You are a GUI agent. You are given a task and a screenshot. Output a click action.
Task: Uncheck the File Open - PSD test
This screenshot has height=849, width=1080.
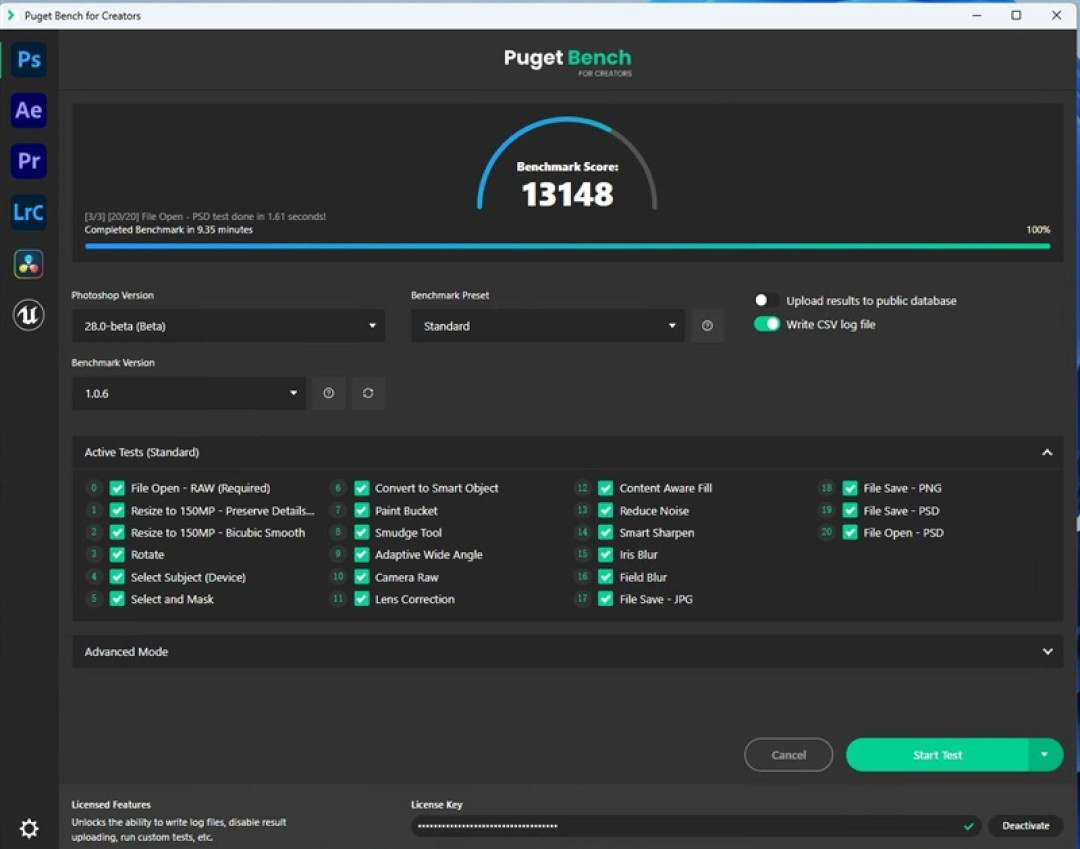coord(850,533)
